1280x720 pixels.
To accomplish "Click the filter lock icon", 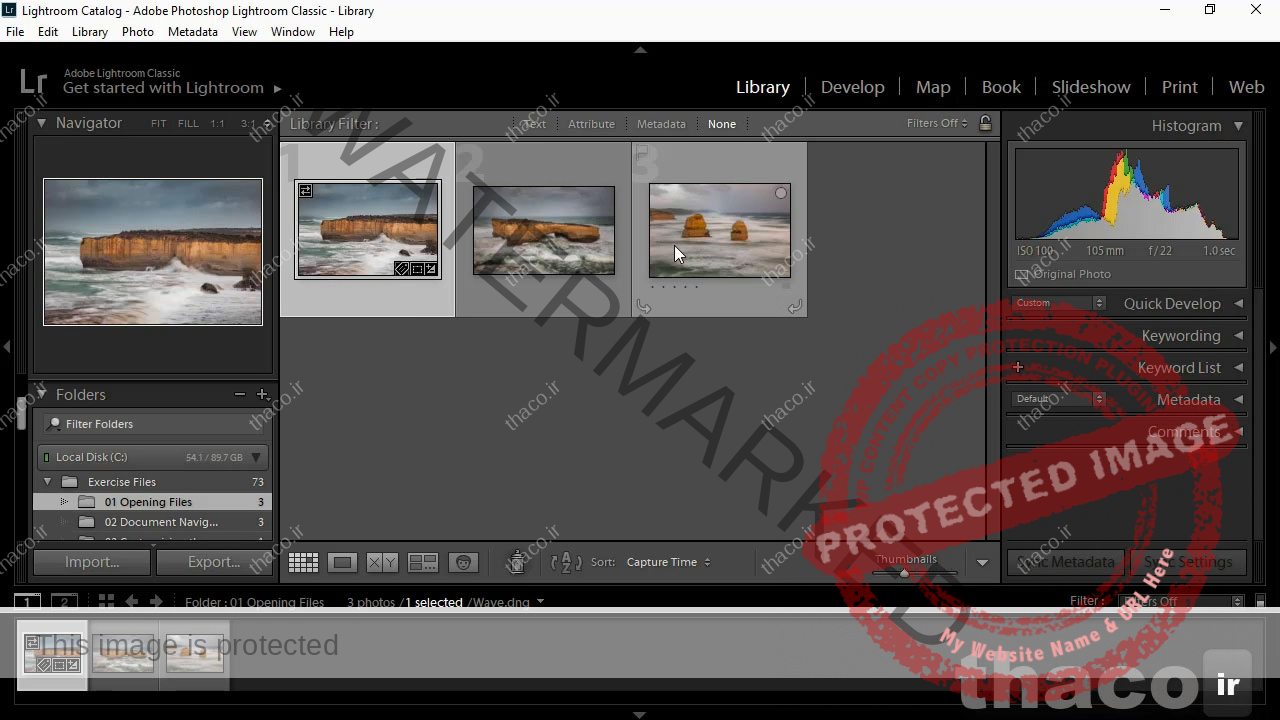I will click(985, 123).
